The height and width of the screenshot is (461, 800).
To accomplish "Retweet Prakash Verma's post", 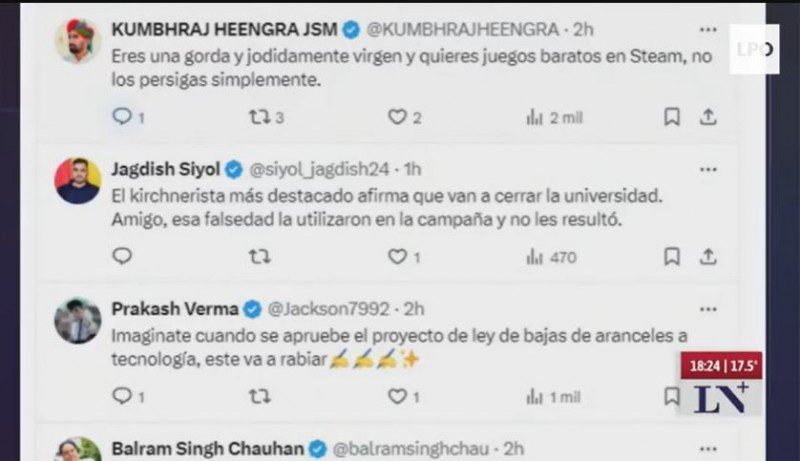I will [260, 396].
